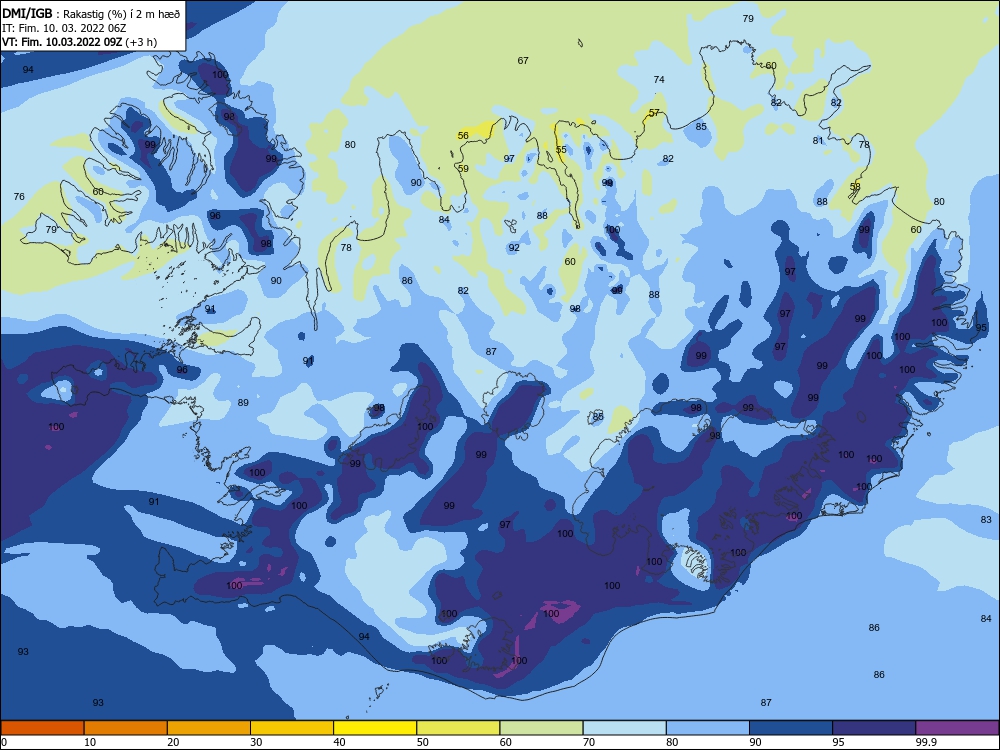Click the bright yellow 40–50 legend band

point(375,728)
